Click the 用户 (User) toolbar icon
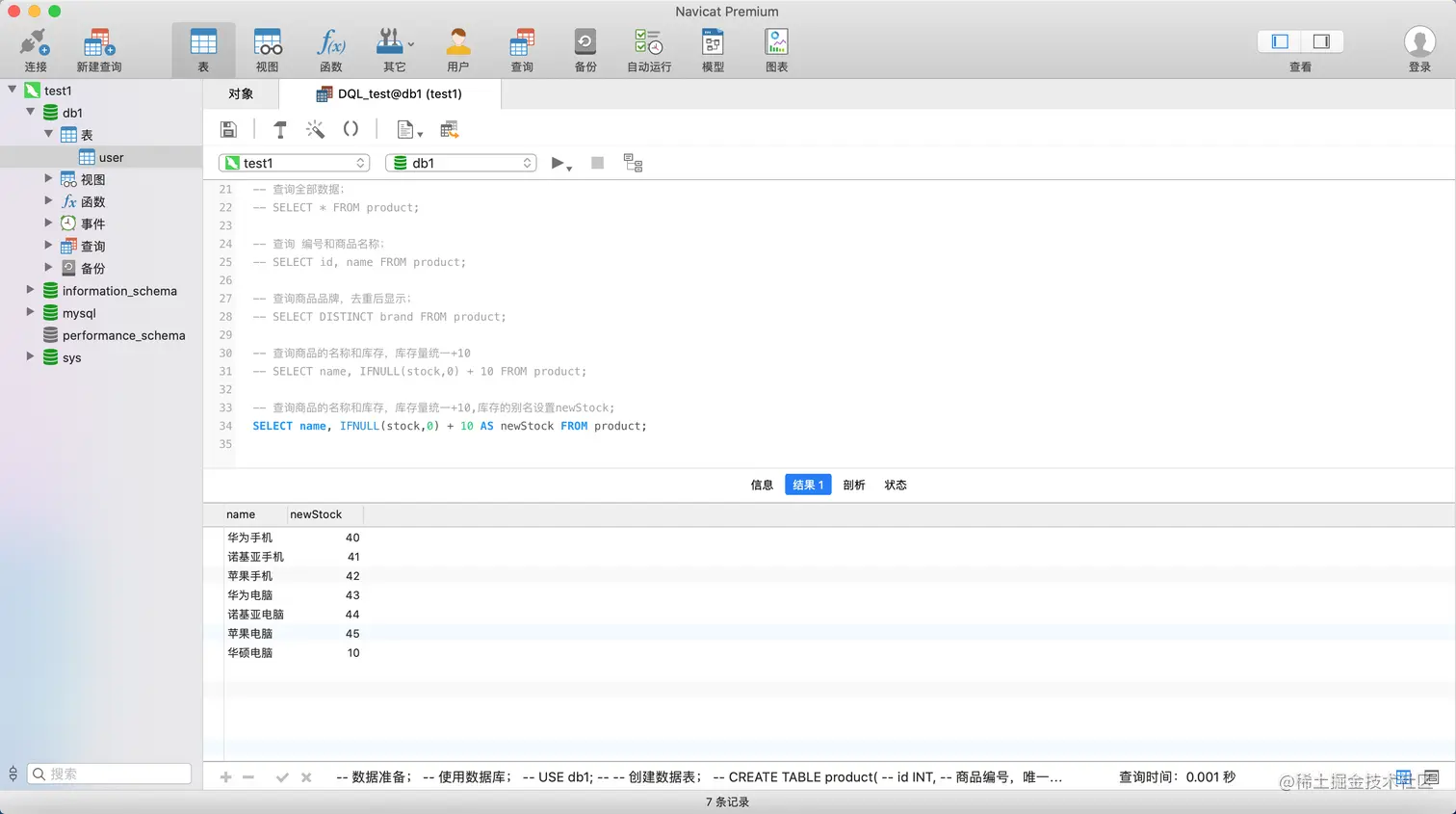The height and width of the screenshot is (814, 1456). tap(458, 50)
